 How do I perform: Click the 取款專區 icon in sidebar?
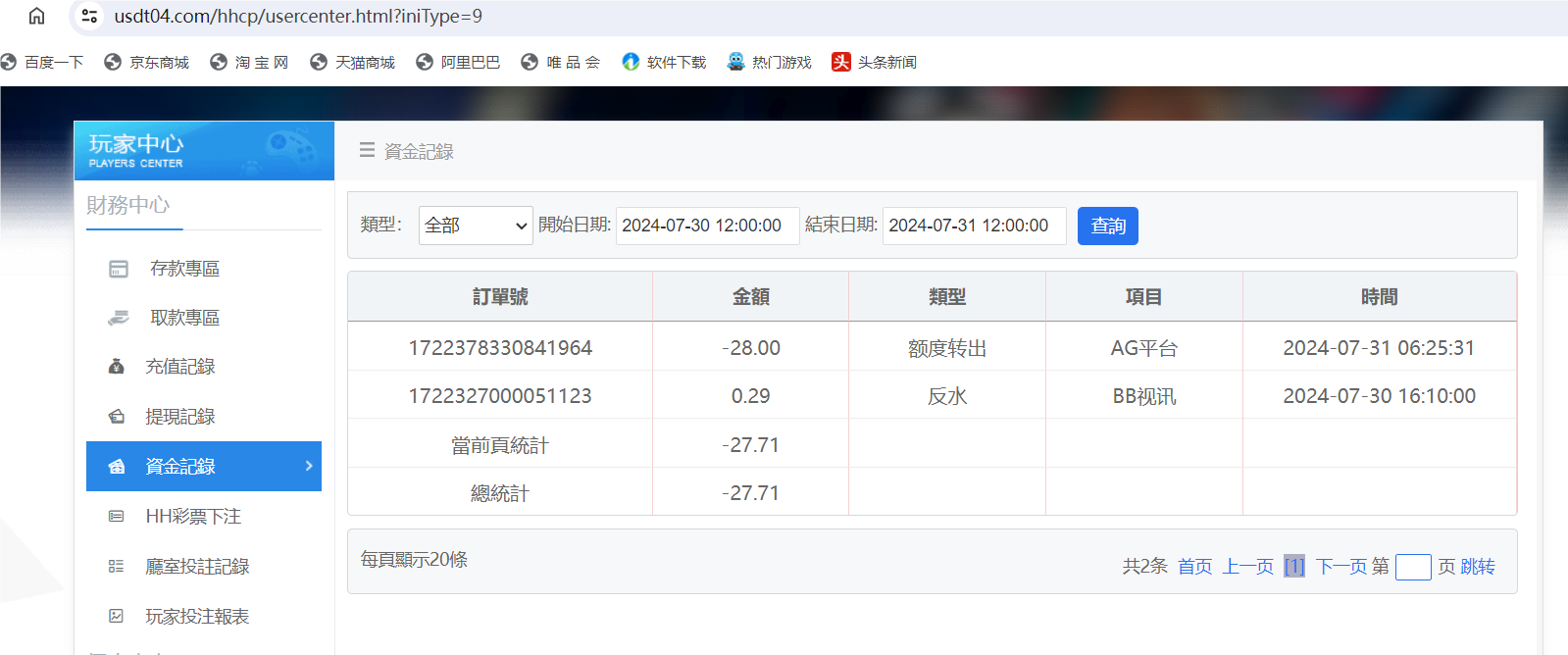click(x=119, y=318)
